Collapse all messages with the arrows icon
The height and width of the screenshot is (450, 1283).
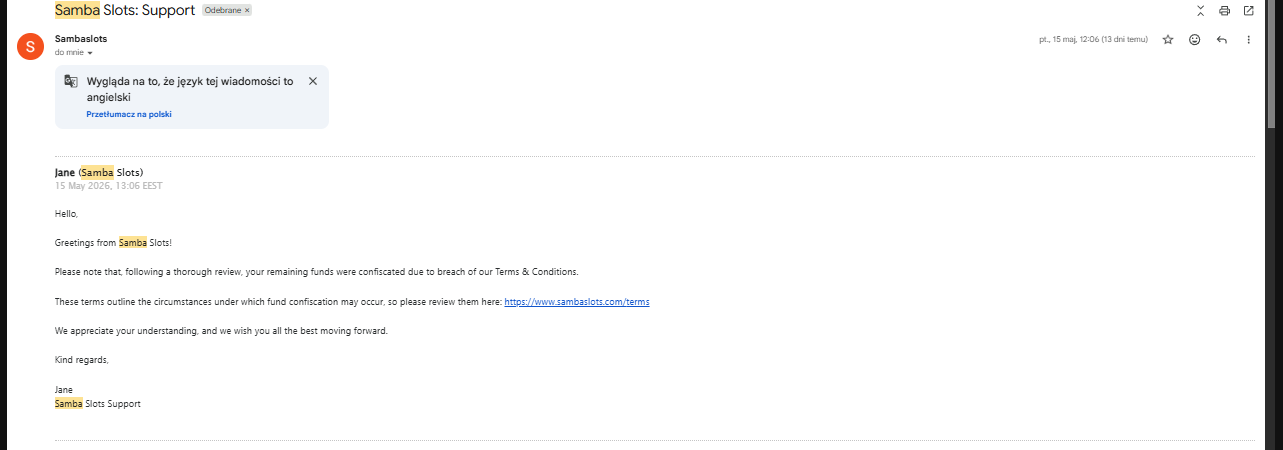(1200, 11)
